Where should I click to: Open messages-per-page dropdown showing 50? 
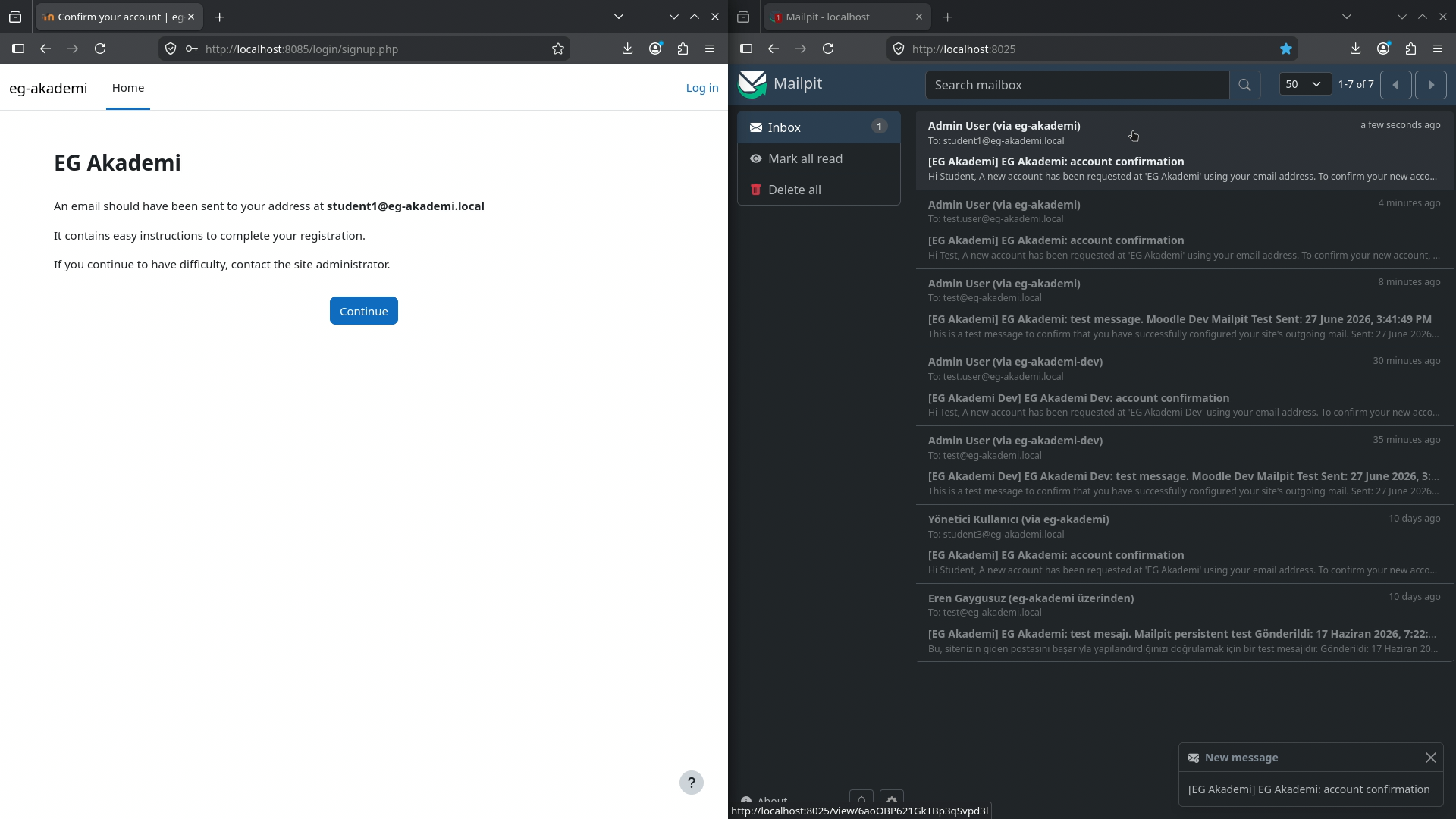1304,84
